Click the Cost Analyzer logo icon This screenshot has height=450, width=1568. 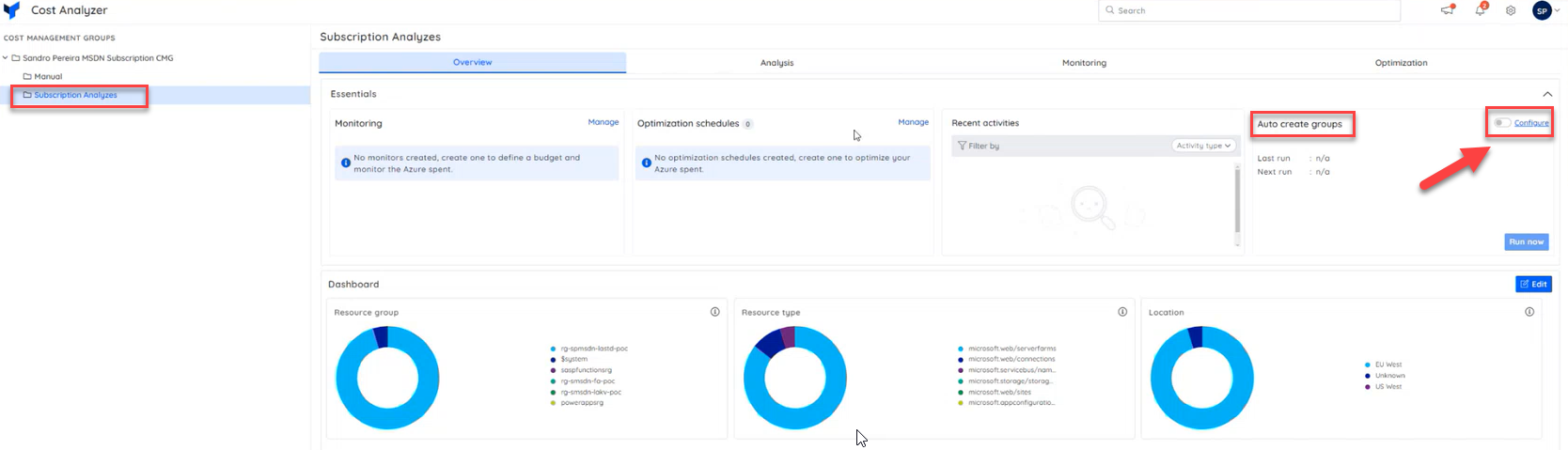point(12,10)
